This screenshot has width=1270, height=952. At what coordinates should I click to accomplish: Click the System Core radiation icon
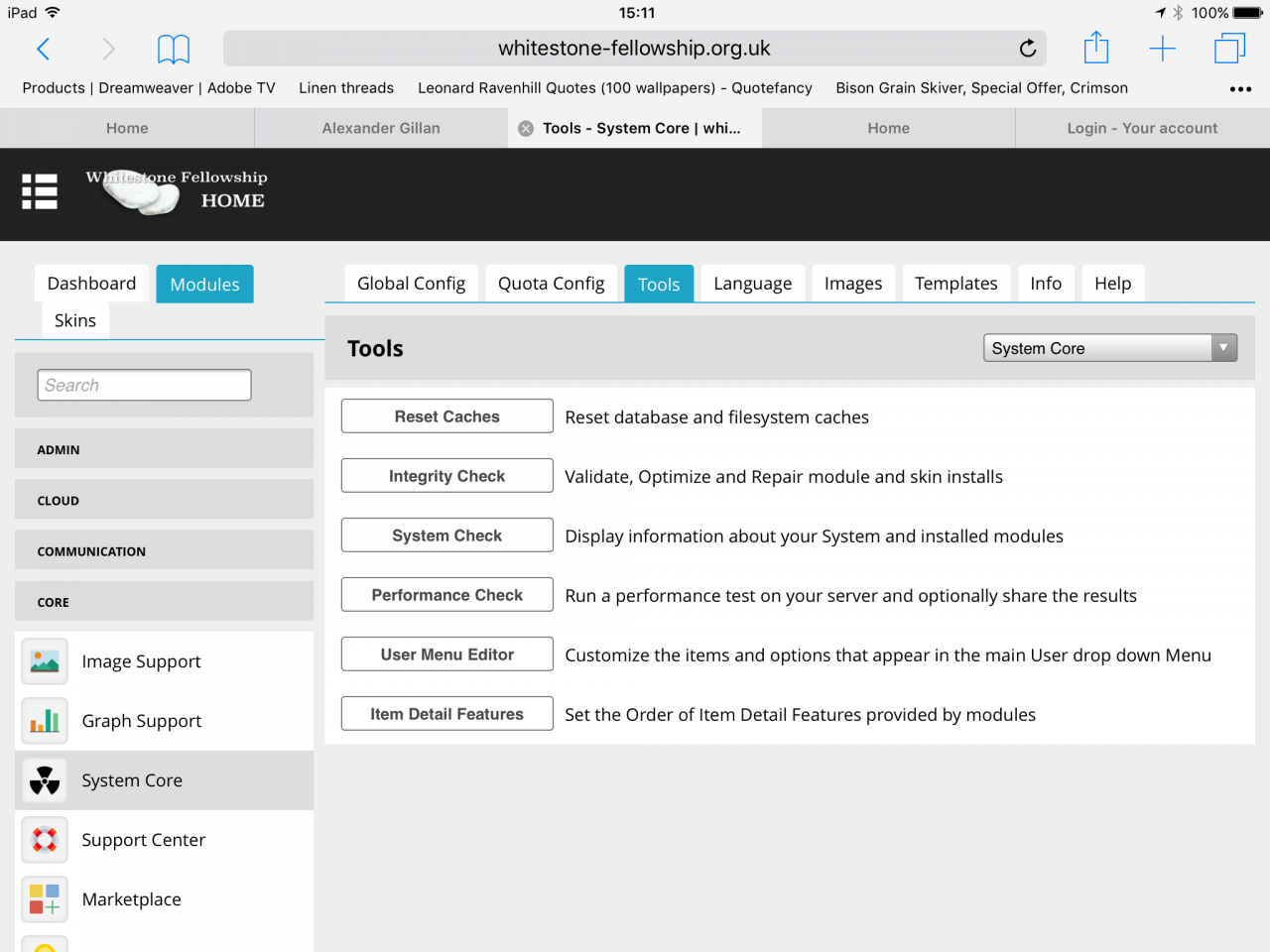[45, 780]
